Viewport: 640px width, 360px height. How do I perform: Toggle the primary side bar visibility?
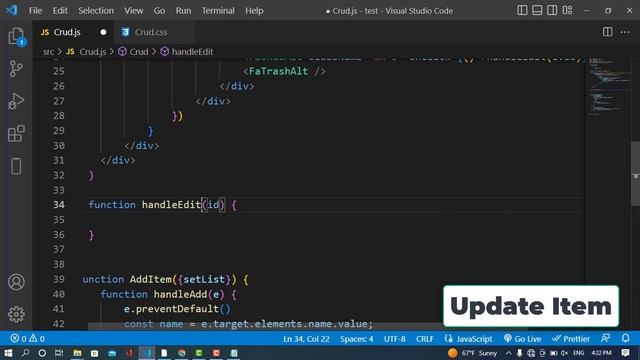(522, 10)
